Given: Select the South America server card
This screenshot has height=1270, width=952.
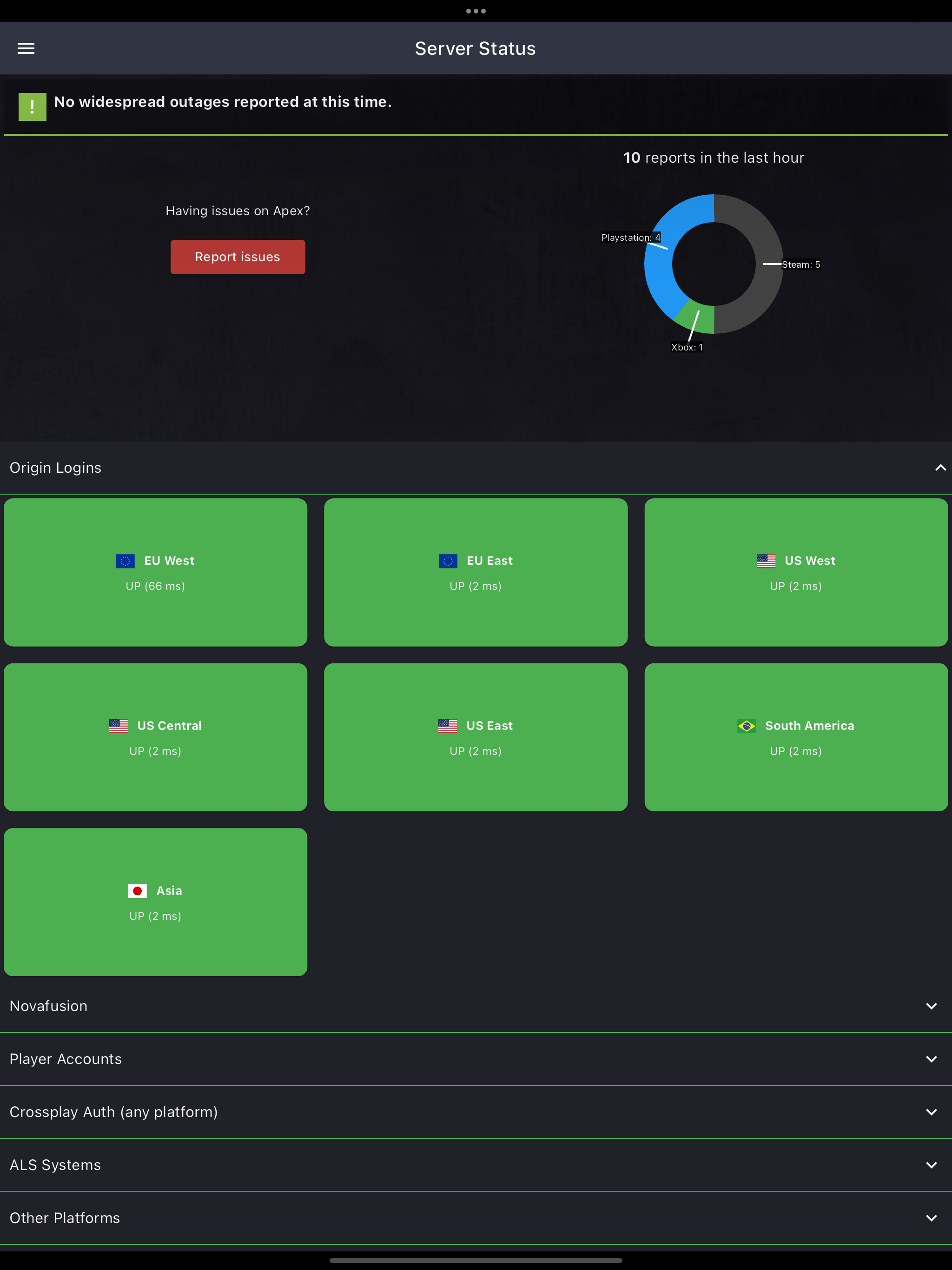Looking at the screenshot, I should coord(796,737).
